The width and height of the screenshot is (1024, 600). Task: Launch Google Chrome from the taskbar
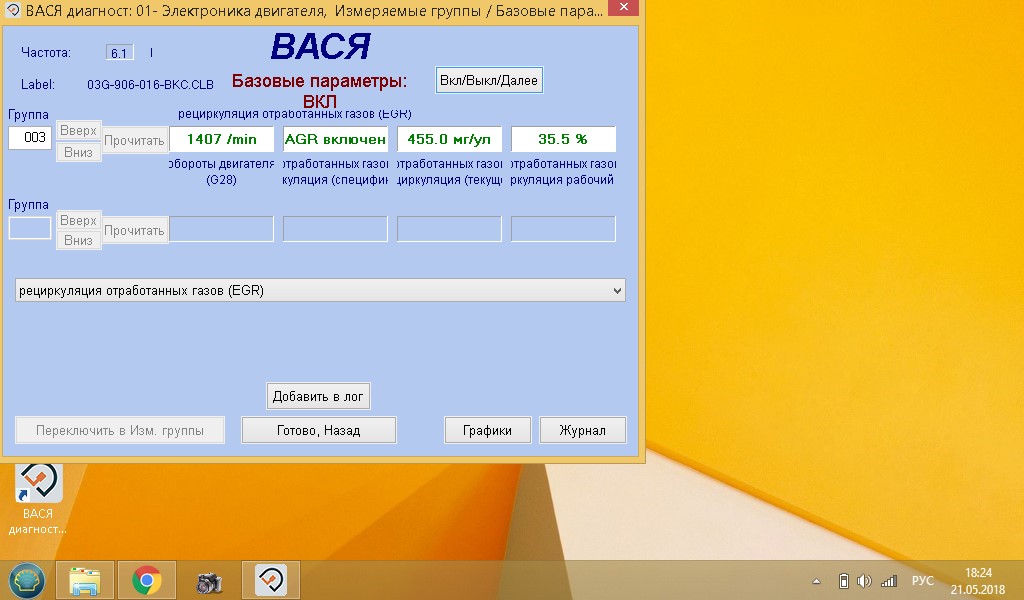pos(146,580)
